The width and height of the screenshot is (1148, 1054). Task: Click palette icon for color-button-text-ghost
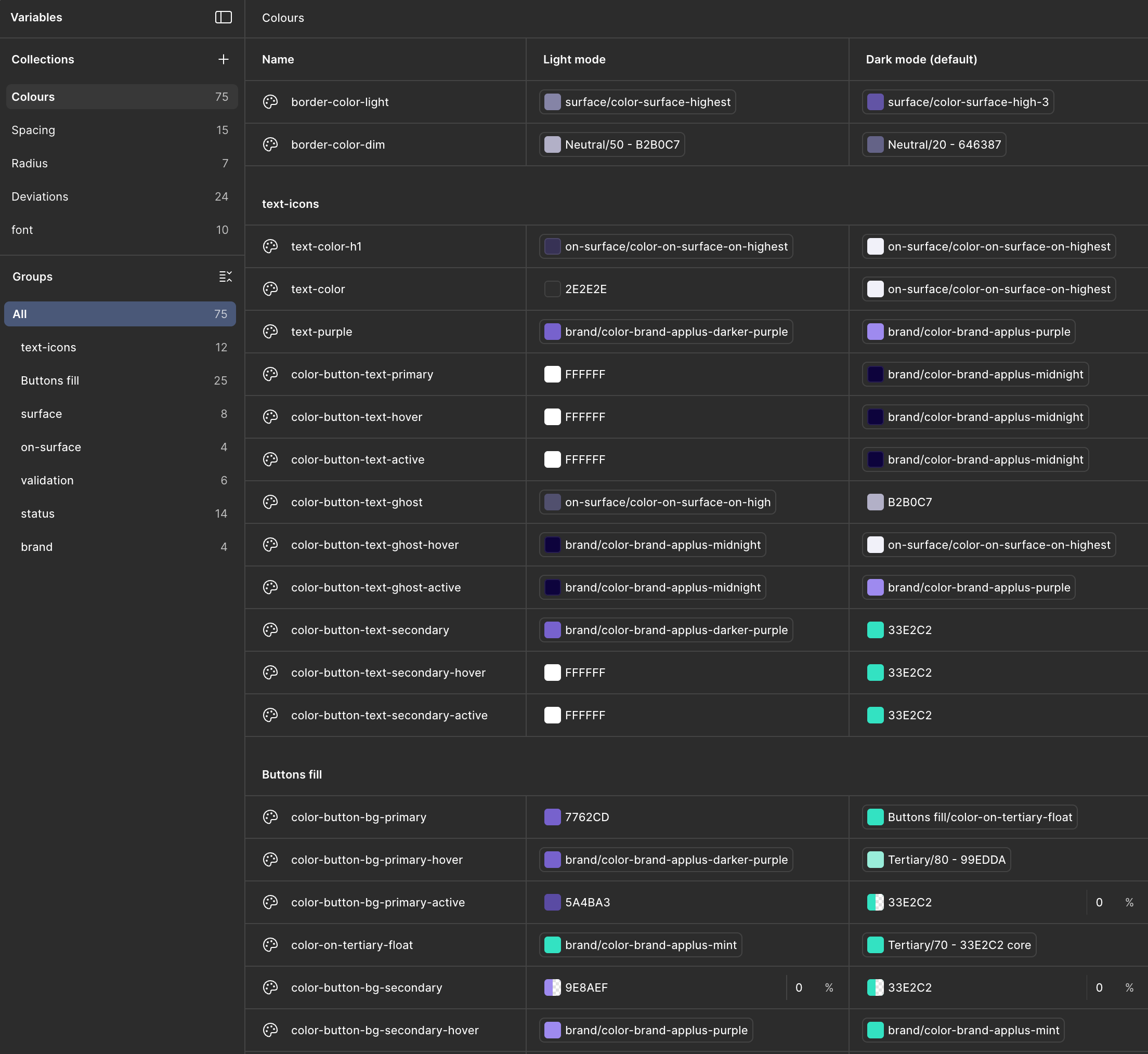pos(270,503)
